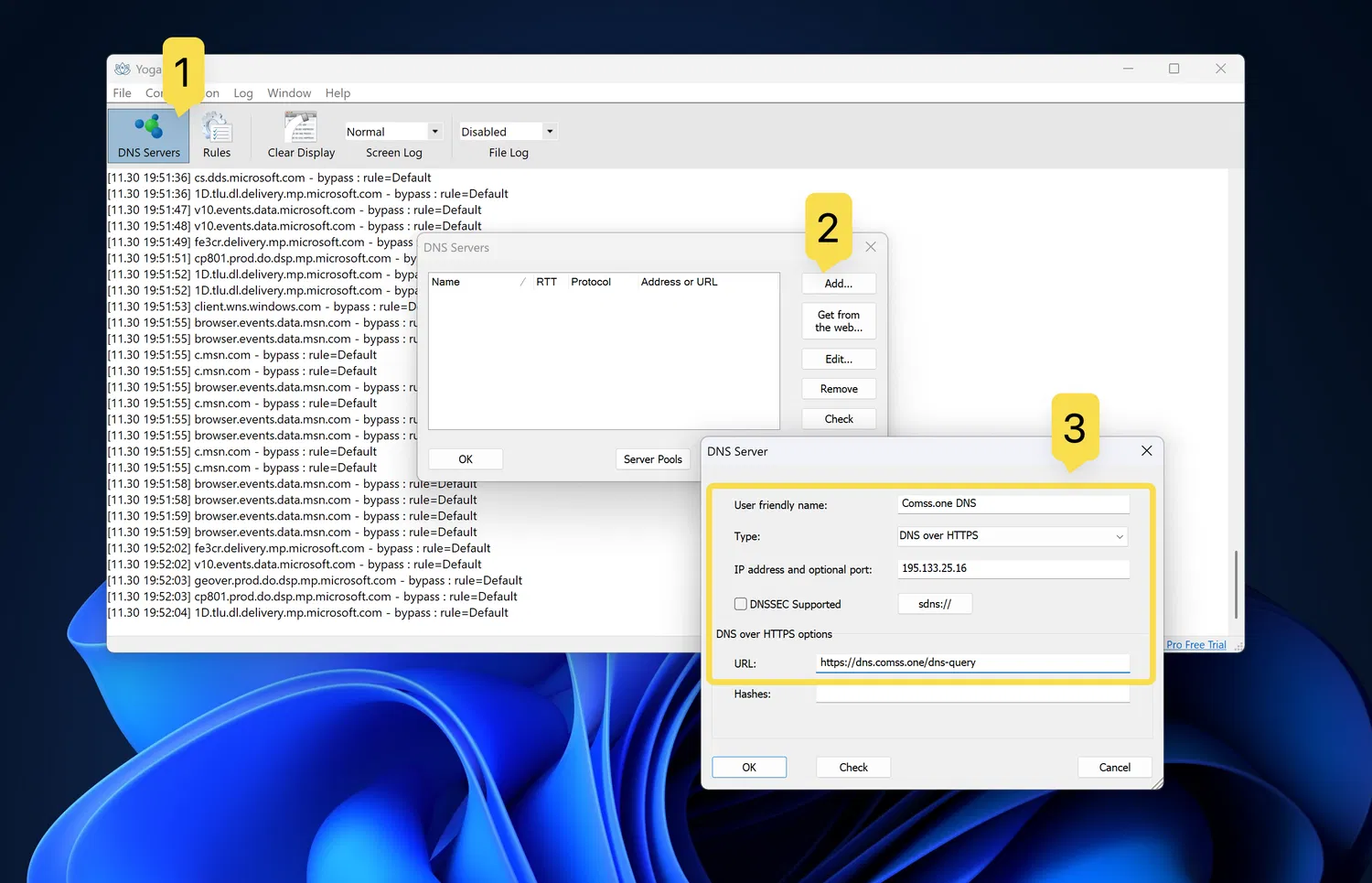
Task: Click OK in the DNS Servers dialog
Action: (x=466, y=459)
